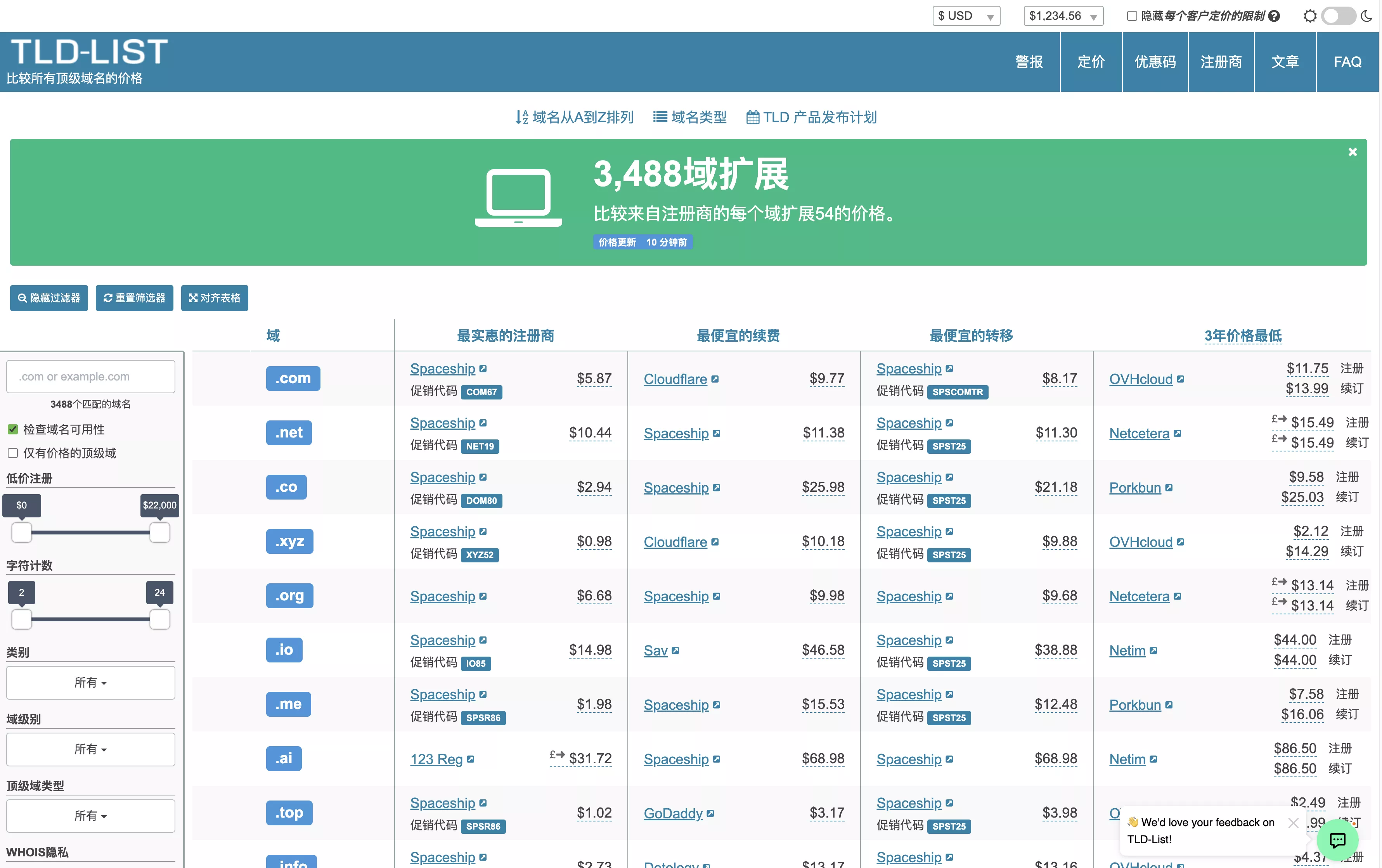Screen dimensions: 1382x868
Task: Open the chat bubble icon at bottom right
Action: pyautogui.click(x=1338, y=840)
